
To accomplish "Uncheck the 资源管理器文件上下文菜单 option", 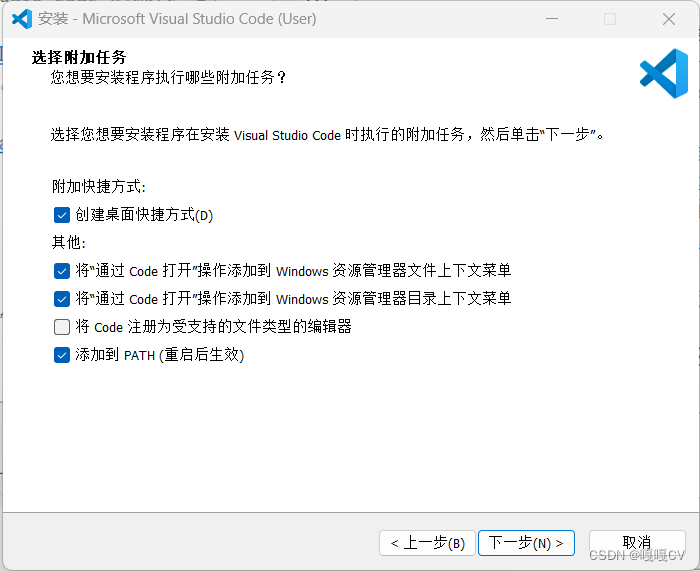I will [62, 271].
